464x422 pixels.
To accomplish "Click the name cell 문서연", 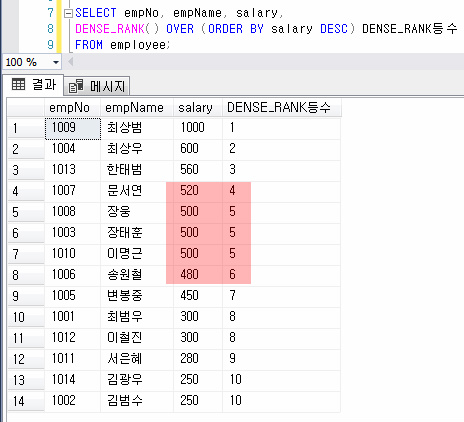I will (137, 191).
